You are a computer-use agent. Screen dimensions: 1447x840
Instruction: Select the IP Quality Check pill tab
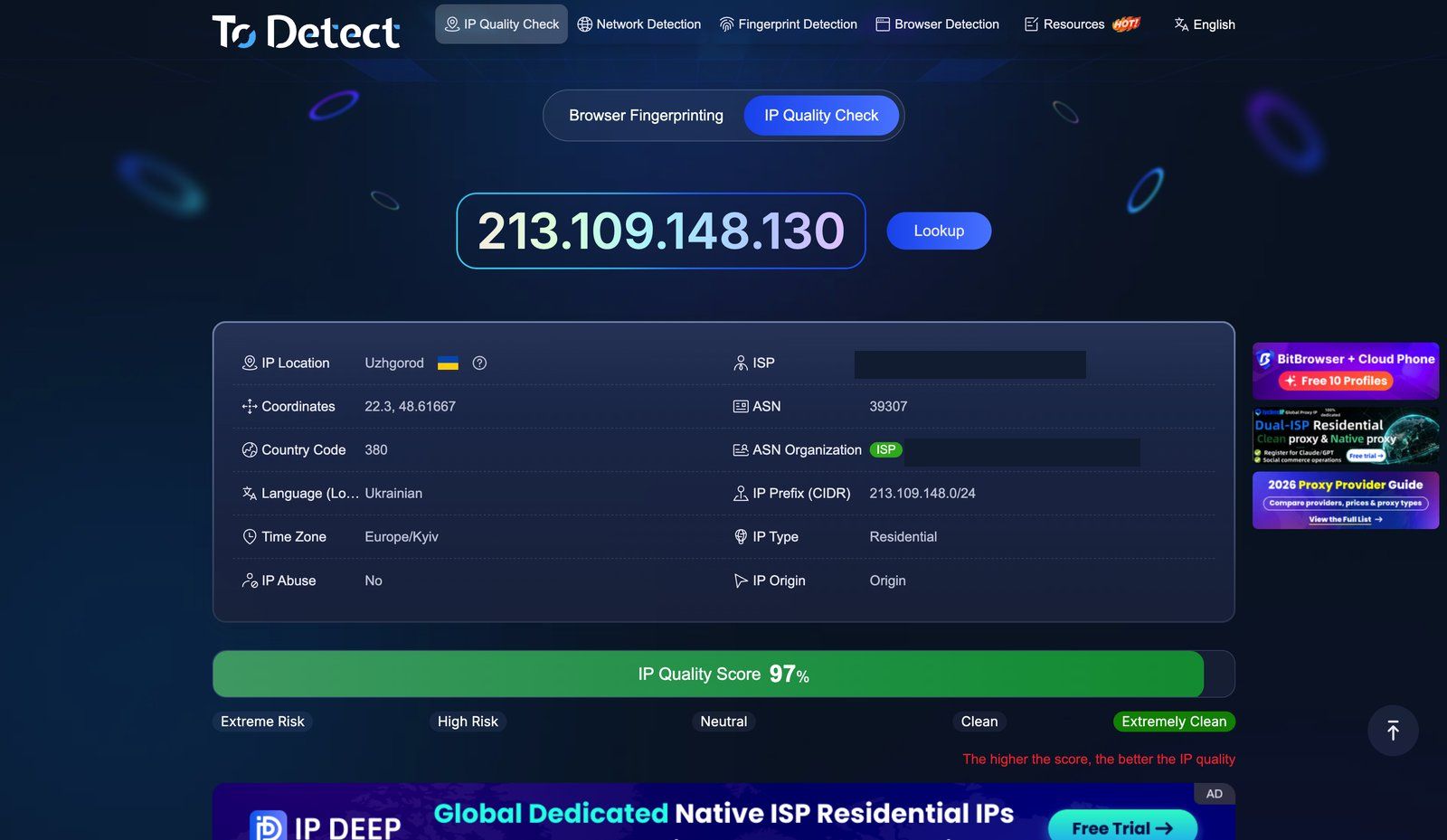pyautogui.click(x=821, y=116)
